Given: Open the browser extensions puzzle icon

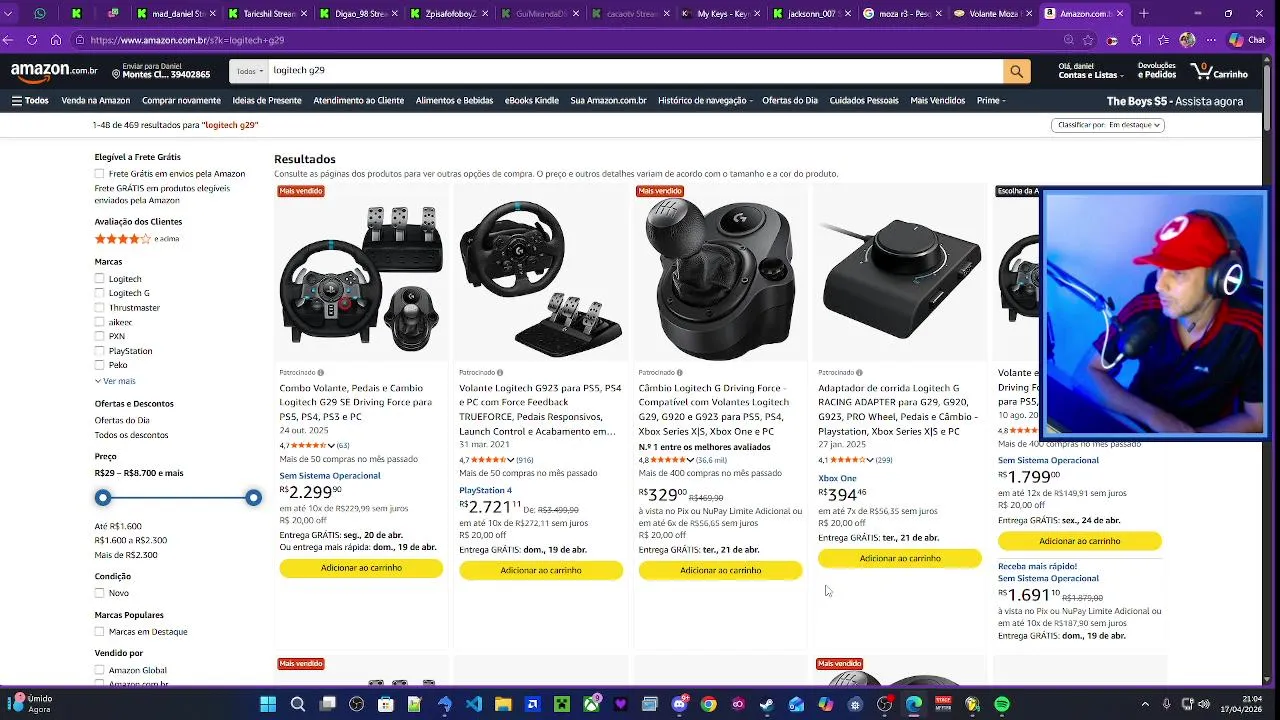Looking at the screenshot, I should [1136, 40].
